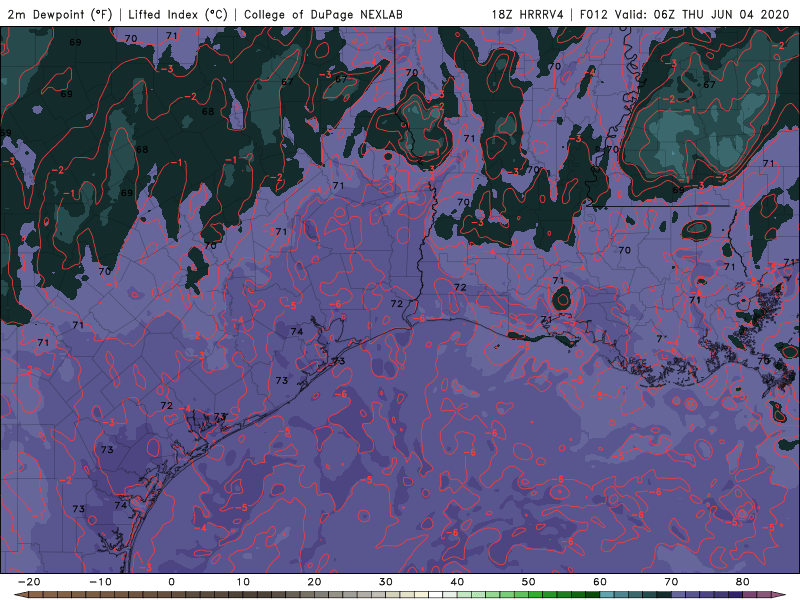Click the '2m Dewpoint (°F)' title text
This screenshot has height=600, width=800.
tap(60, 14)
